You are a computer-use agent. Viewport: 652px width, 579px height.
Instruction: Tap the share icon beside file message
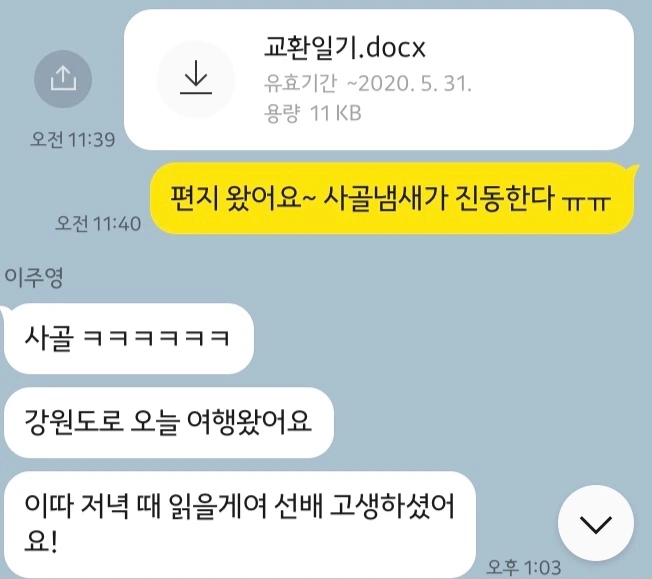pos(63,79)
